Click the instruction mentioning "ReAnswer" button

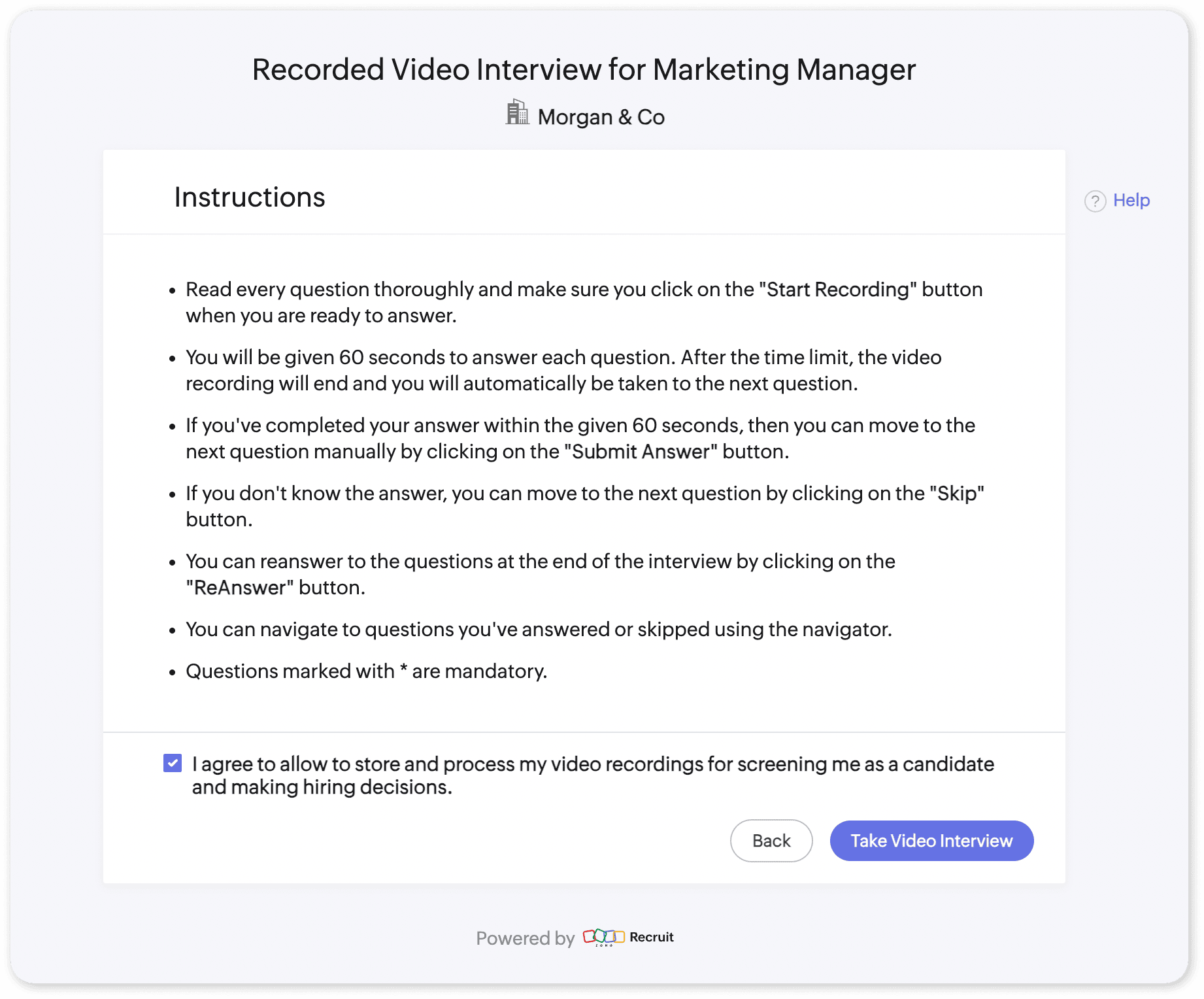click(541, 574)
